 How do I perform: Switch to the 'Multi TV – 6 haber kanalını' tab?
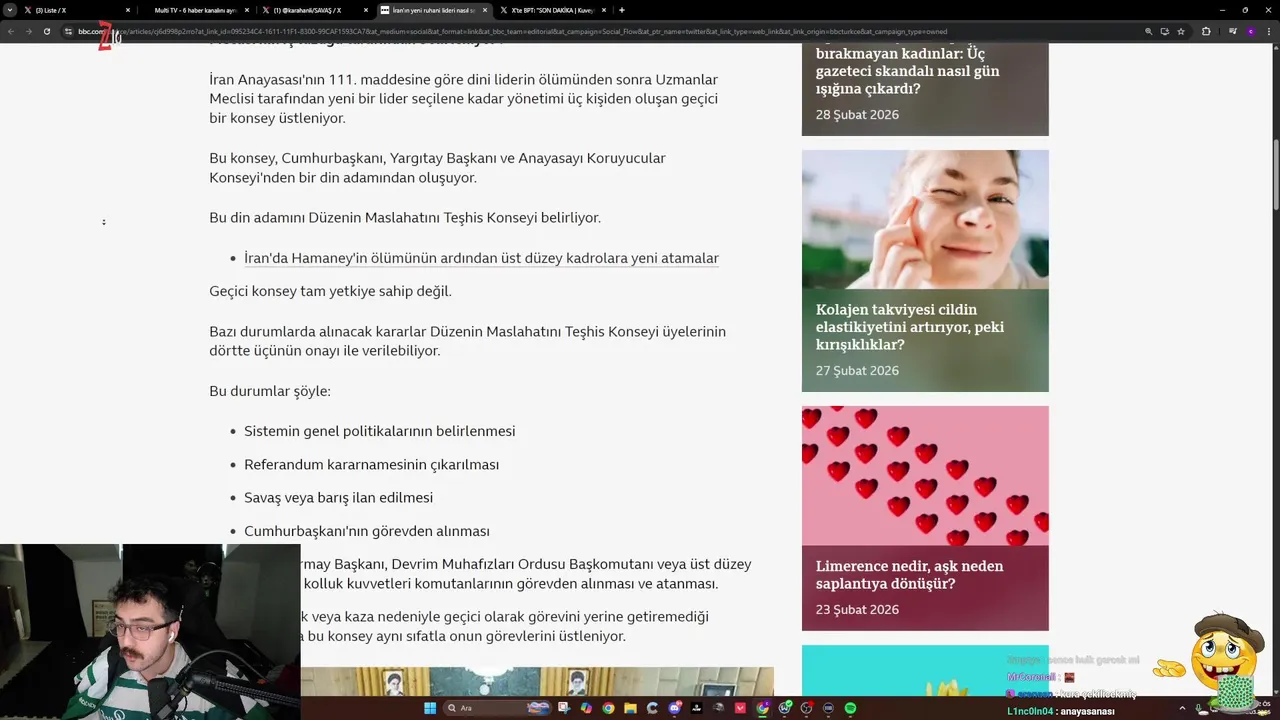coord(195,10)
